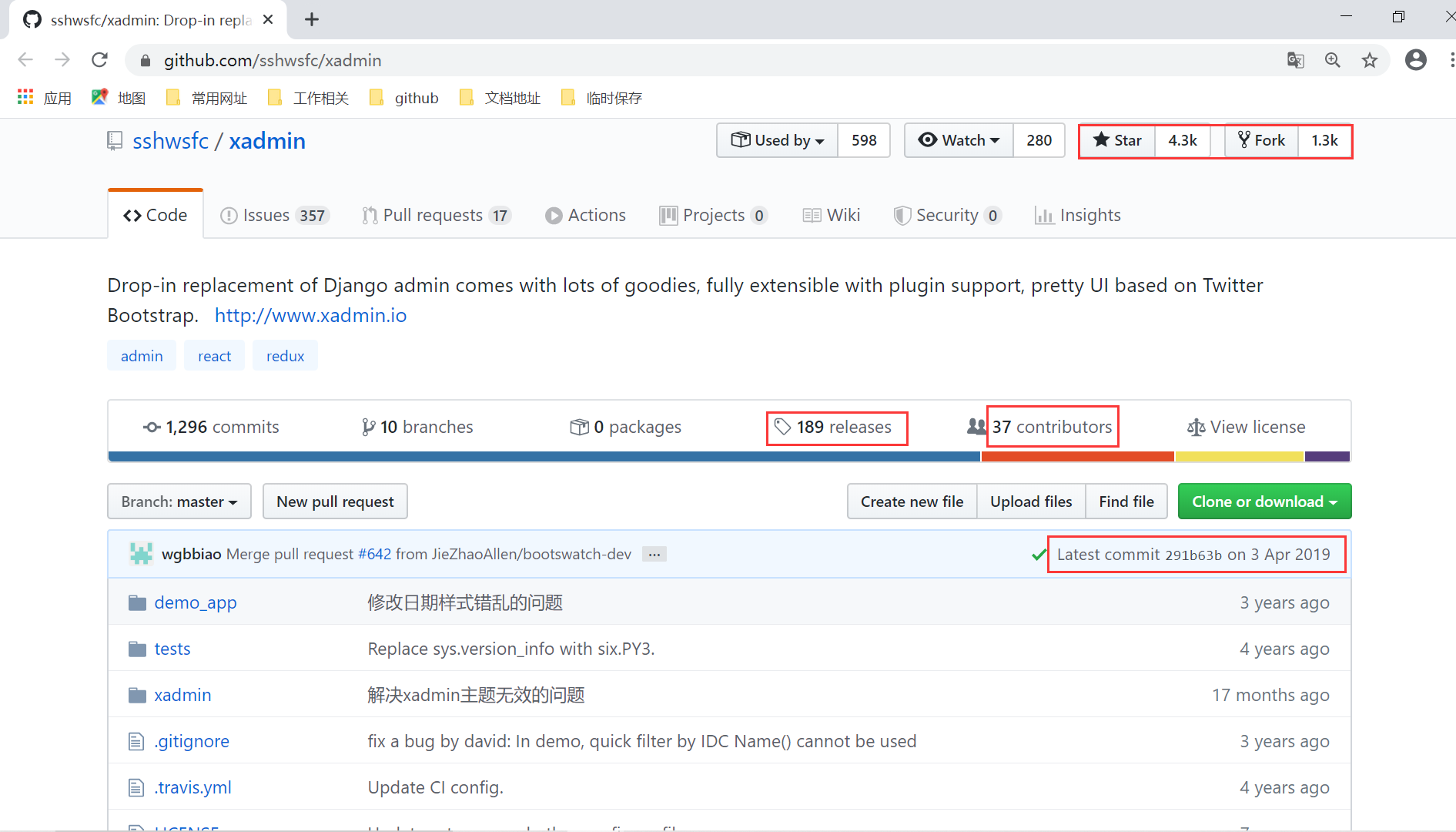
Task: View the 1,296 commits history
Action: pyautogui.click(x=211, y=427)
